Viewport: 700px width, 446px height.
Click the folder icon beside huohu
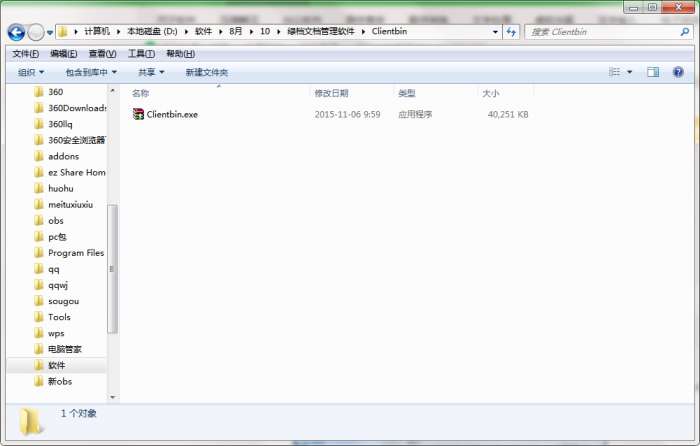pos(39,188)
